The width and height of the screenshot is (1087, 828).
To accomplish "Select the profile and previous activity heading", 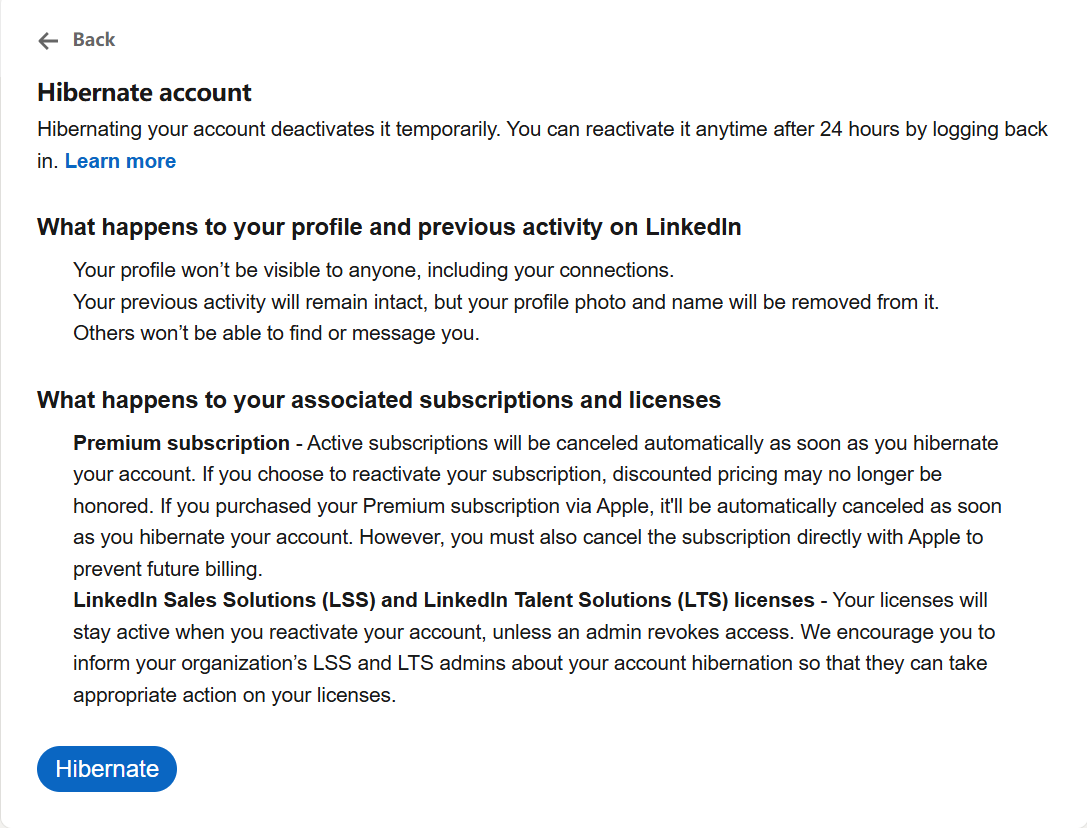I will point(389,227).
